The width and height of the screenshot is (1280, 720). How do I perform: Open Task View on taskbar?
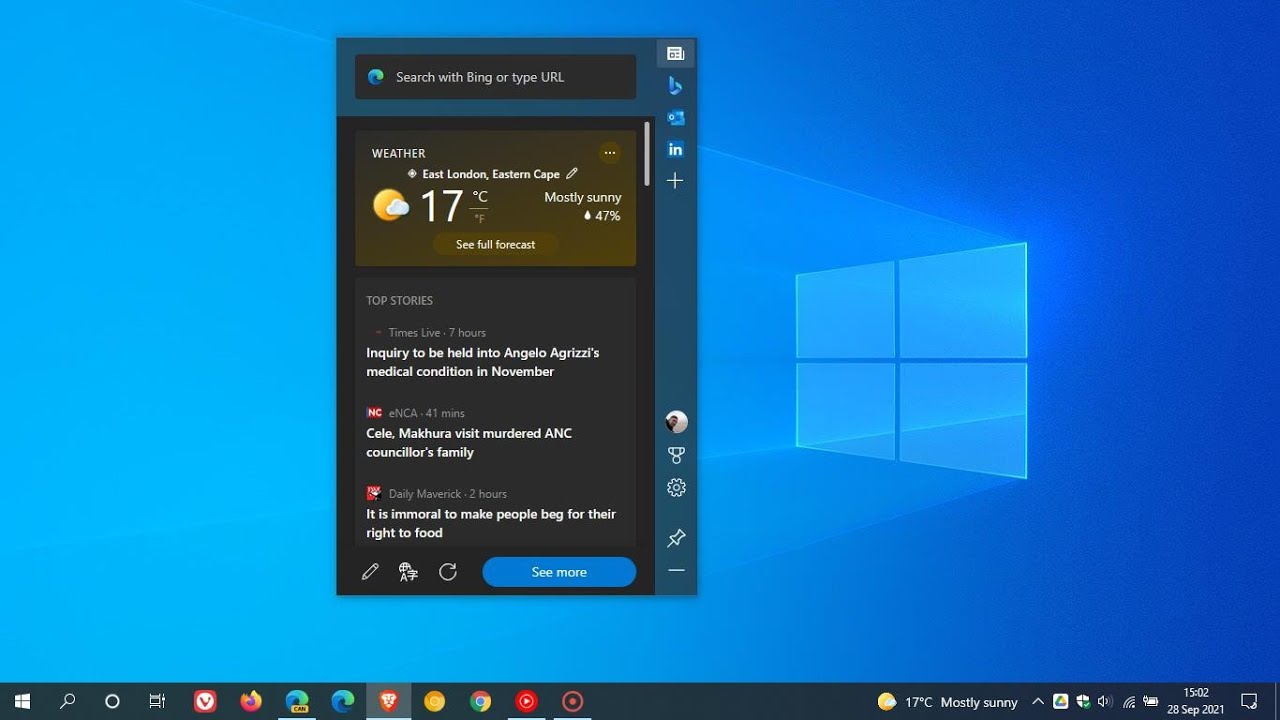coord(157,701)
